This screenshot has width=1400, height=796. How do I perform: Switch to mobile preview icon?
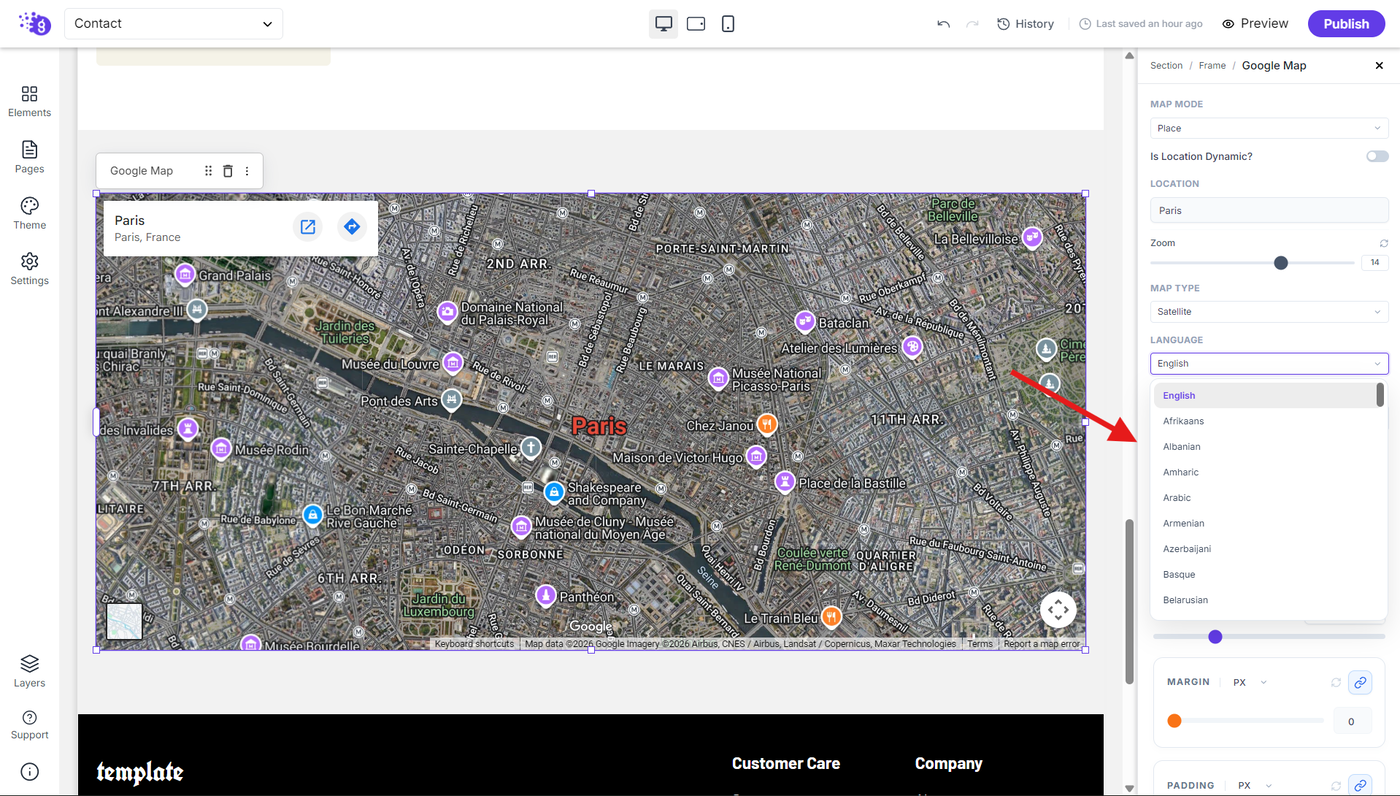point(728,23)
